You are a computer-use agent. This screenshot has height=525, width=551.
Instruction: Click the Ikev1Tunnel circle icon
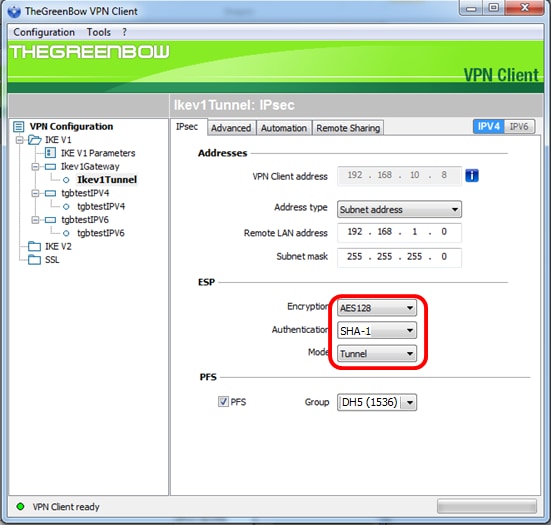point(66,180)
